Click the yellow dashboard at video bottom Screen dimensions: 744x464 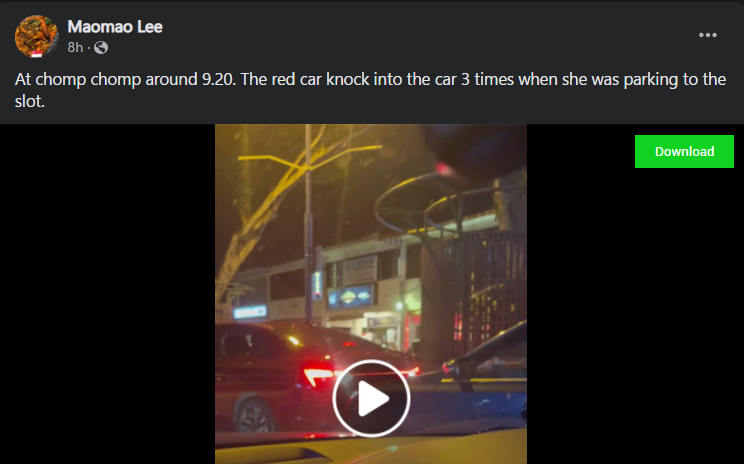[x=371, y=448]
